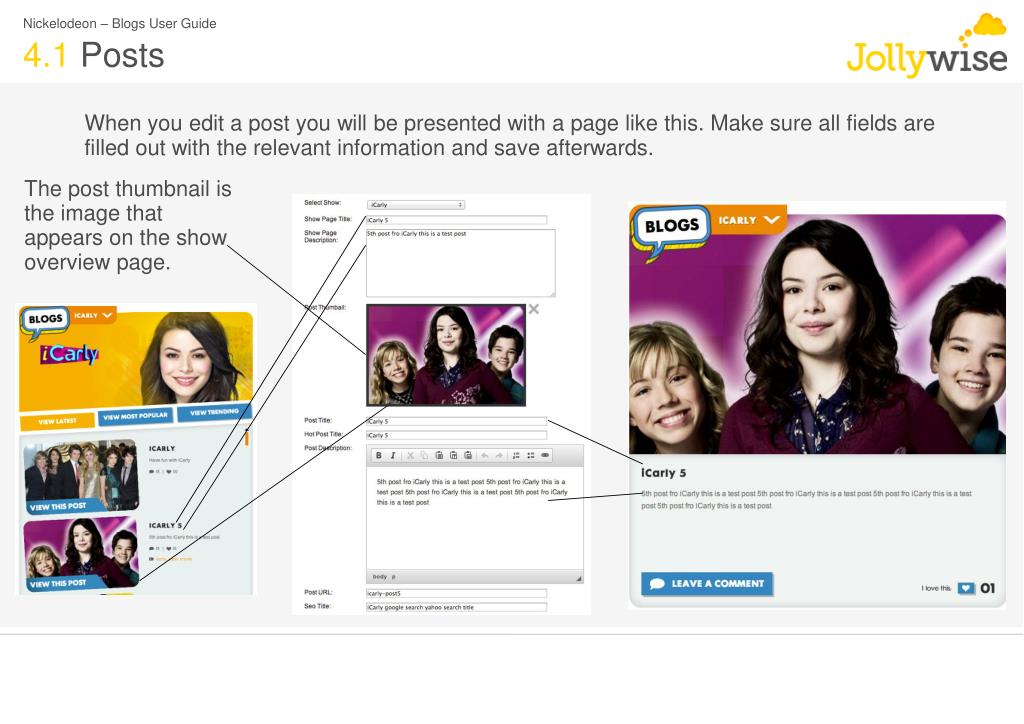Click the Jollywise logo
1024x724 pixels.
click(927, 47)
